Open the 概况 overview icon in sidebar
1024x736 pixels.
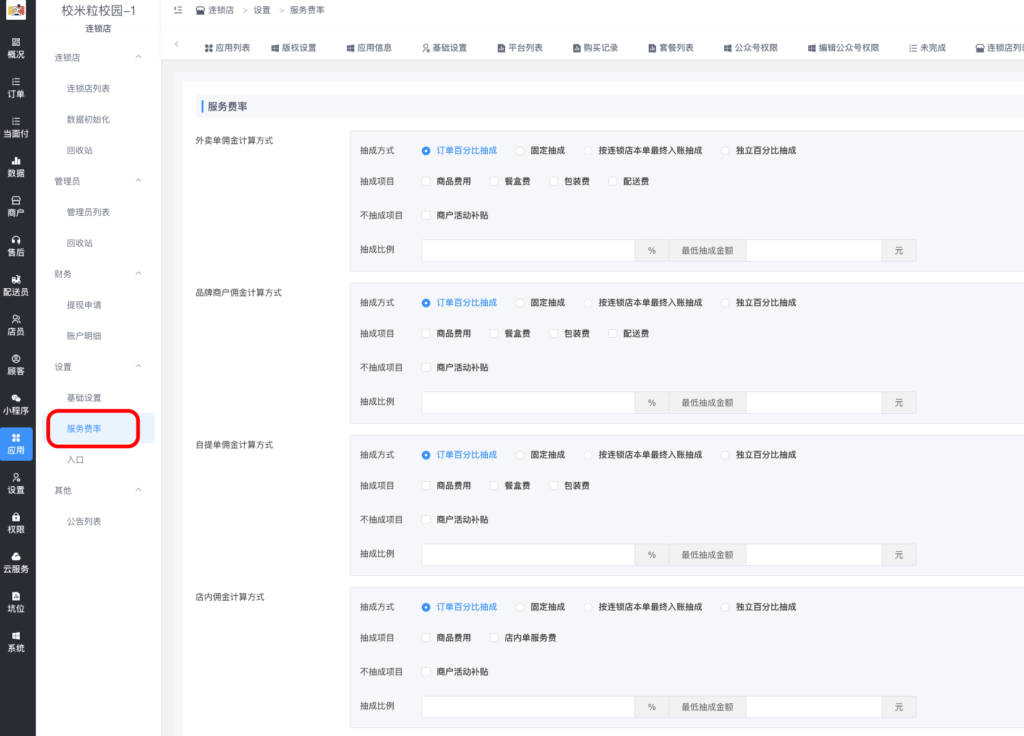pyautogui.click(x=16, y=47)
